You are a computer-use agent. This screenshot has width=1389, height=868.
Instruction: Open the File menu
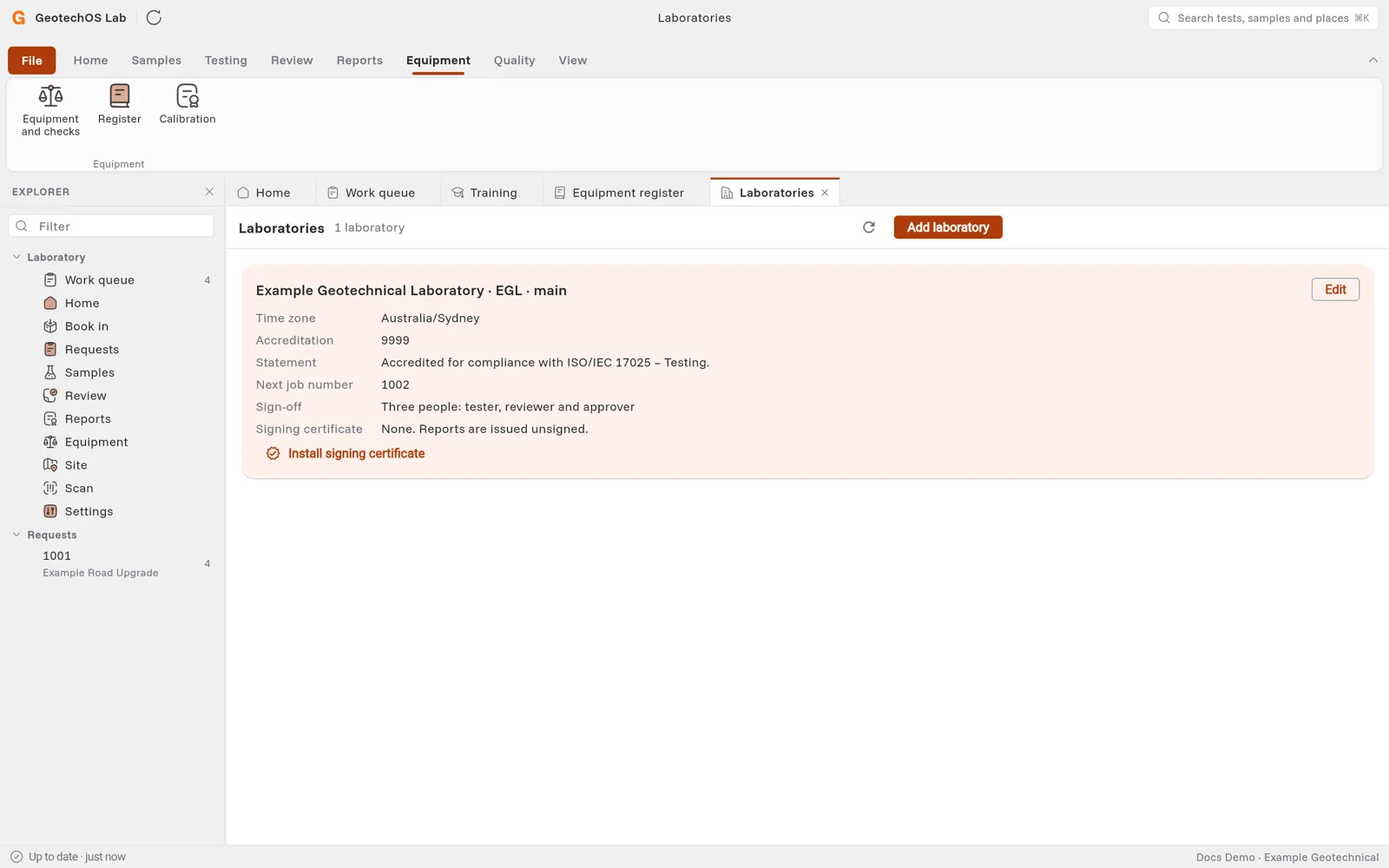click(32, 60)
